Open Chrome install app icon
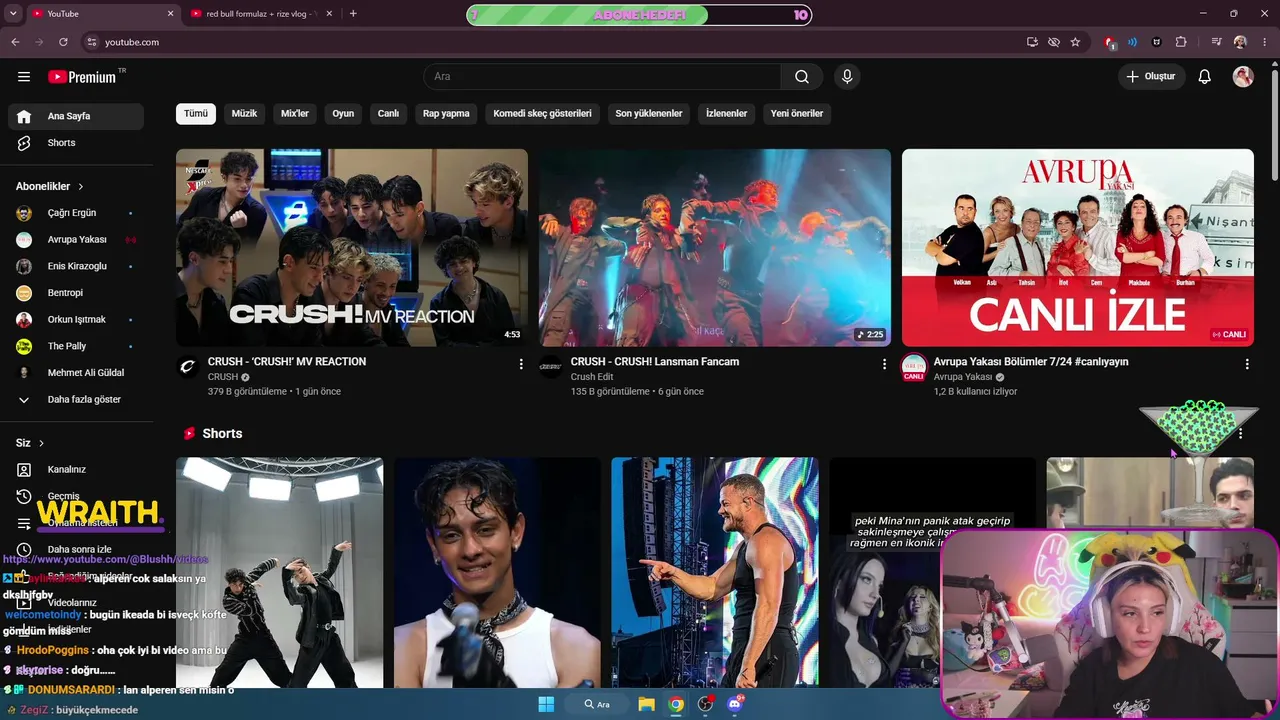The height and width of the screenshot is (720, 1280). 1032,42
